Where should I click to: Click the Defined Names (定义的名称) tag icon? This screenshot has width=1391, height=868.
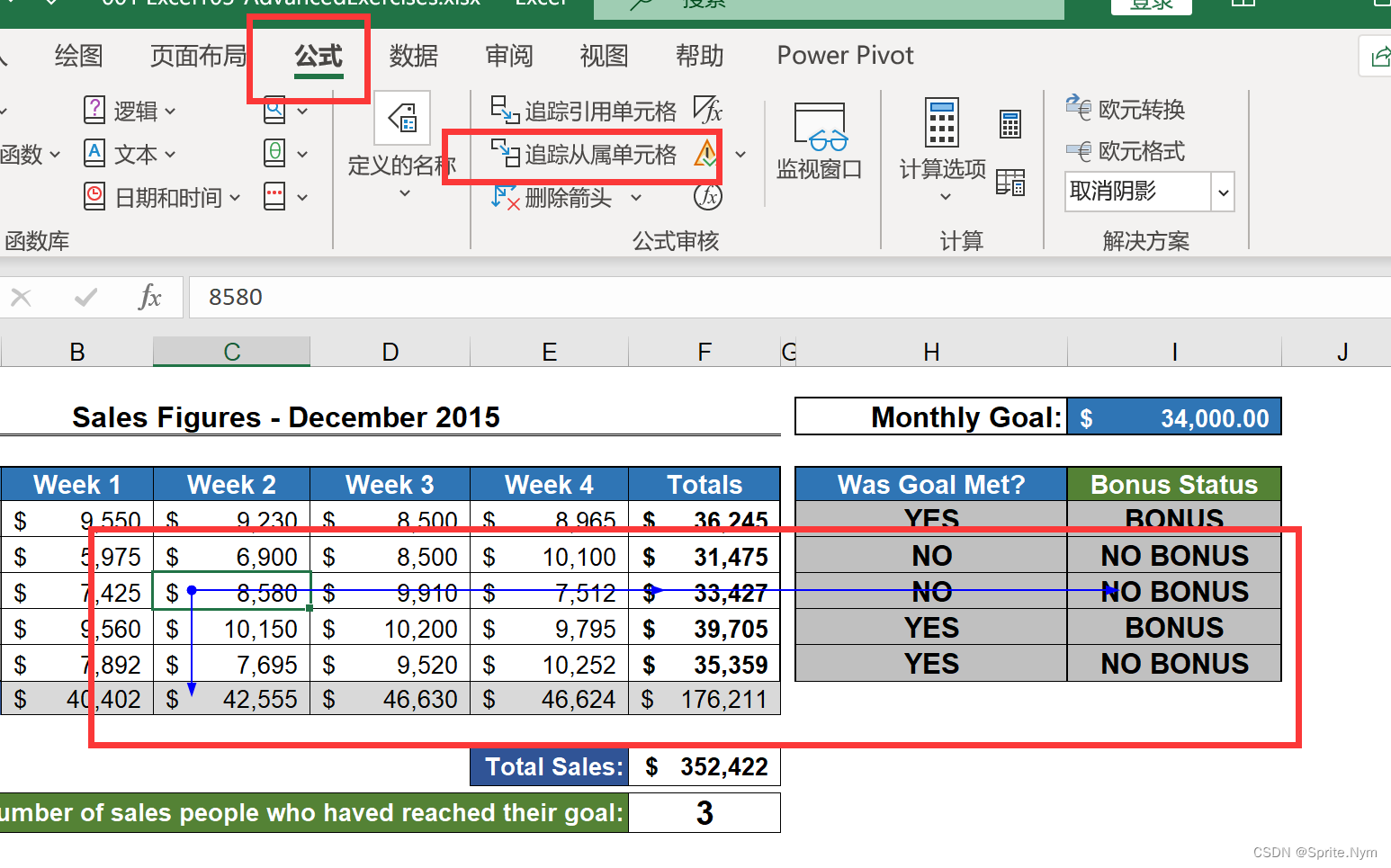(x=402, y=118)
